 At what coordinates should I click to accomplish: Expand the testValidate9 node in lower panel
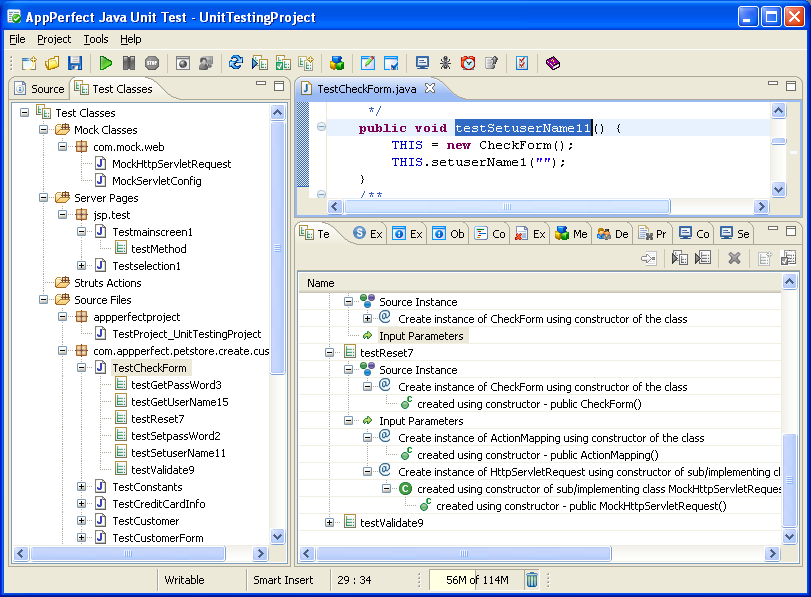click(x=329, y=523)
